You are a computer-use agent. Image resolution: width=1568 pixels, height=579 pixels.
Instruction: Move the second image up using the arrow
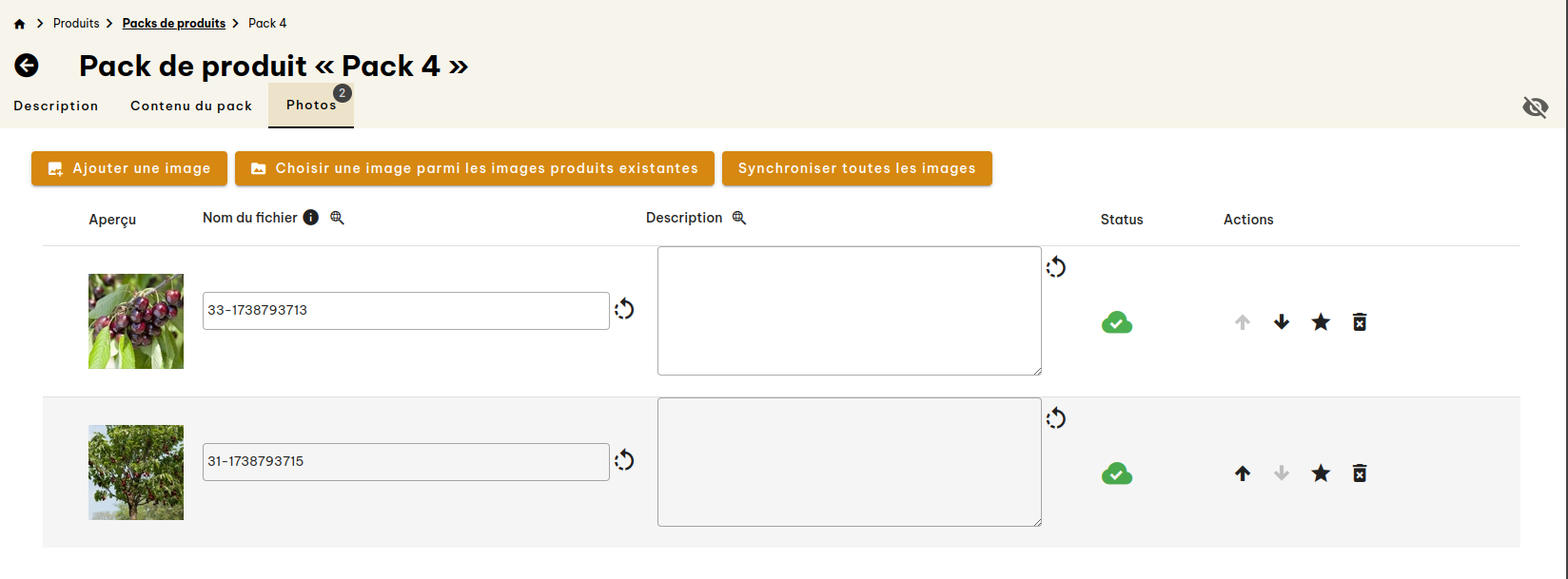1242,473
